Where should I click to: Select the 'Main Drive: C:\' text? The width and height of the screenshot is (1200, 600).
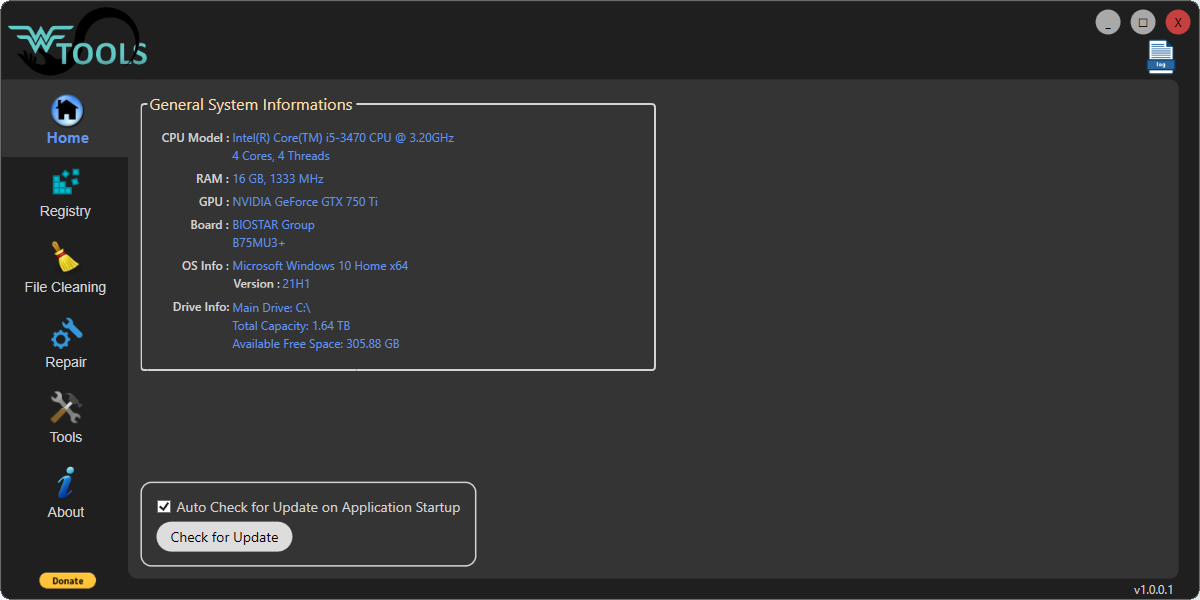tap(271, 308)
